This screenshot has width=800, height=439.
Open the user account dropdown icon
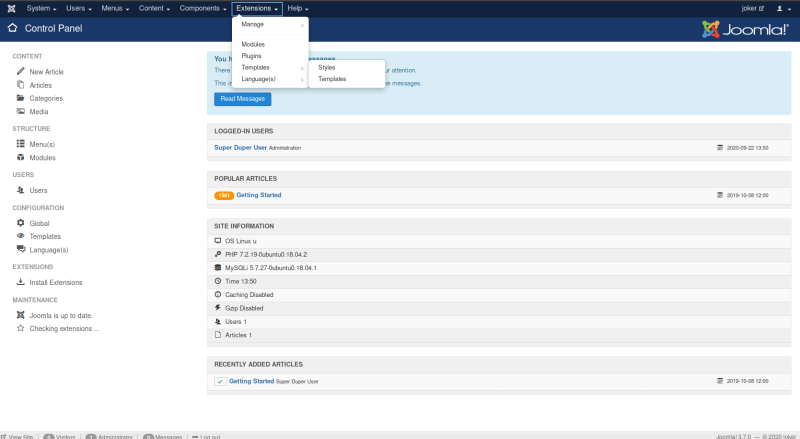click(x=780, y=8)
